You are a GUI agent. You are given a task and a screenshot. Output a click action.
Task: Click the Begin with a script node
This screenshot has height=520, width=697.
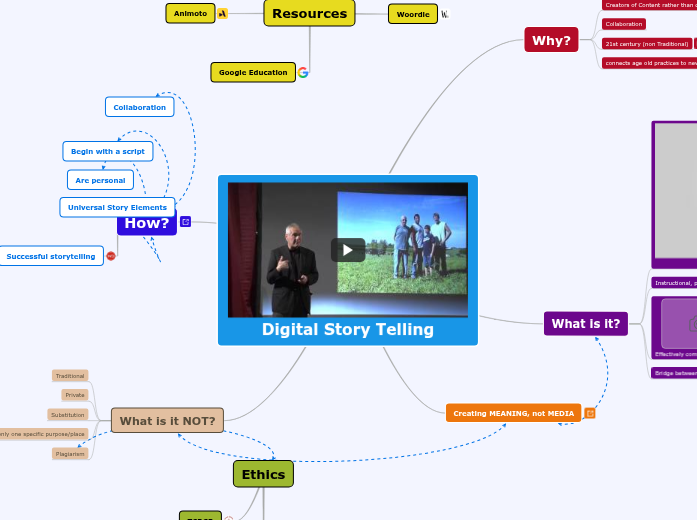click(107, 151)
